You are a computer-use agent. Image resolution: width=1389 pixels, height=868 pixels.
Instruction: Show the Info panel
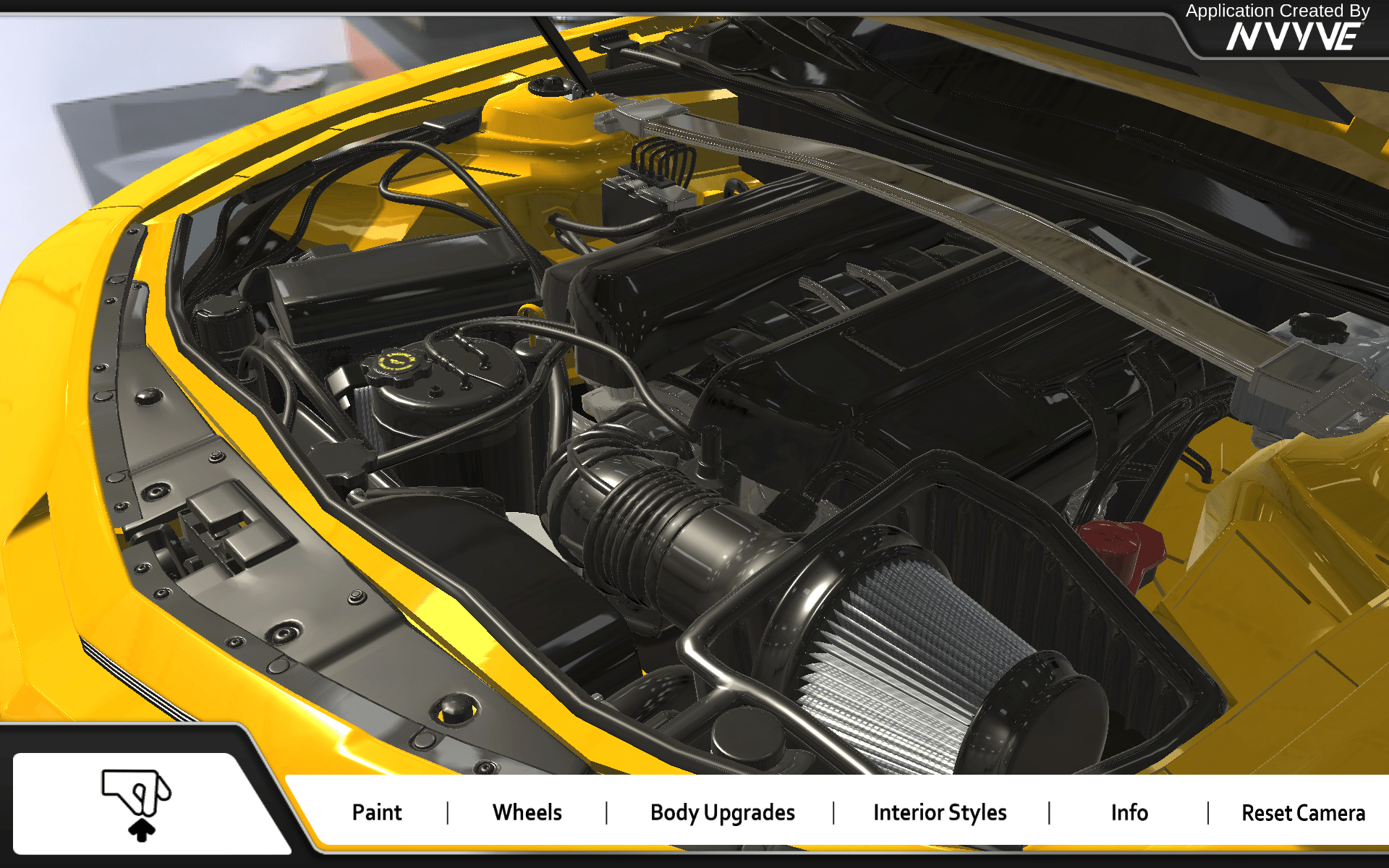pos(1129,812)
